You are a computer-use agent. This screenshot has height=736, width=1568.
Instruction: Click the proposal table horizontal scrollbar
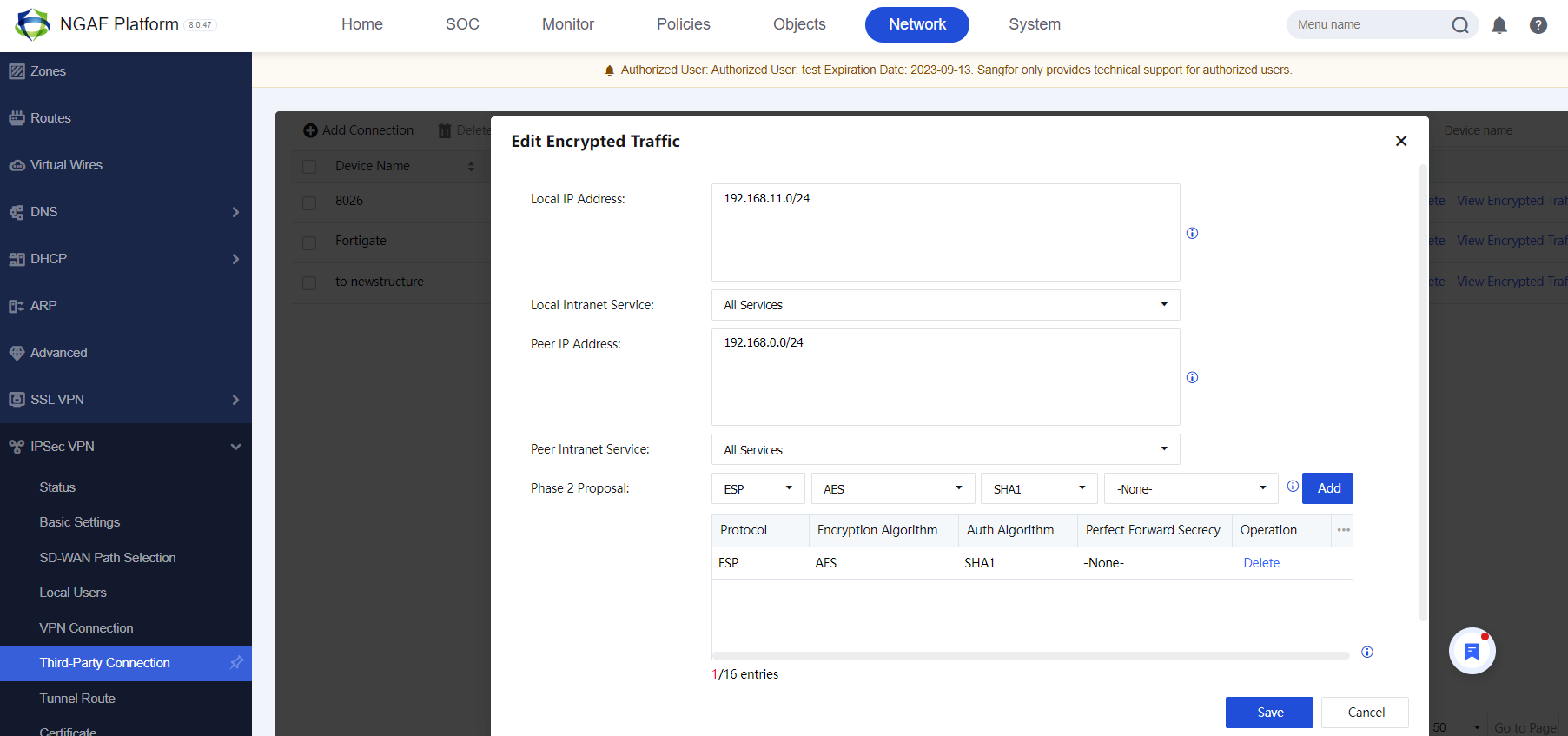pos(1030,655)
